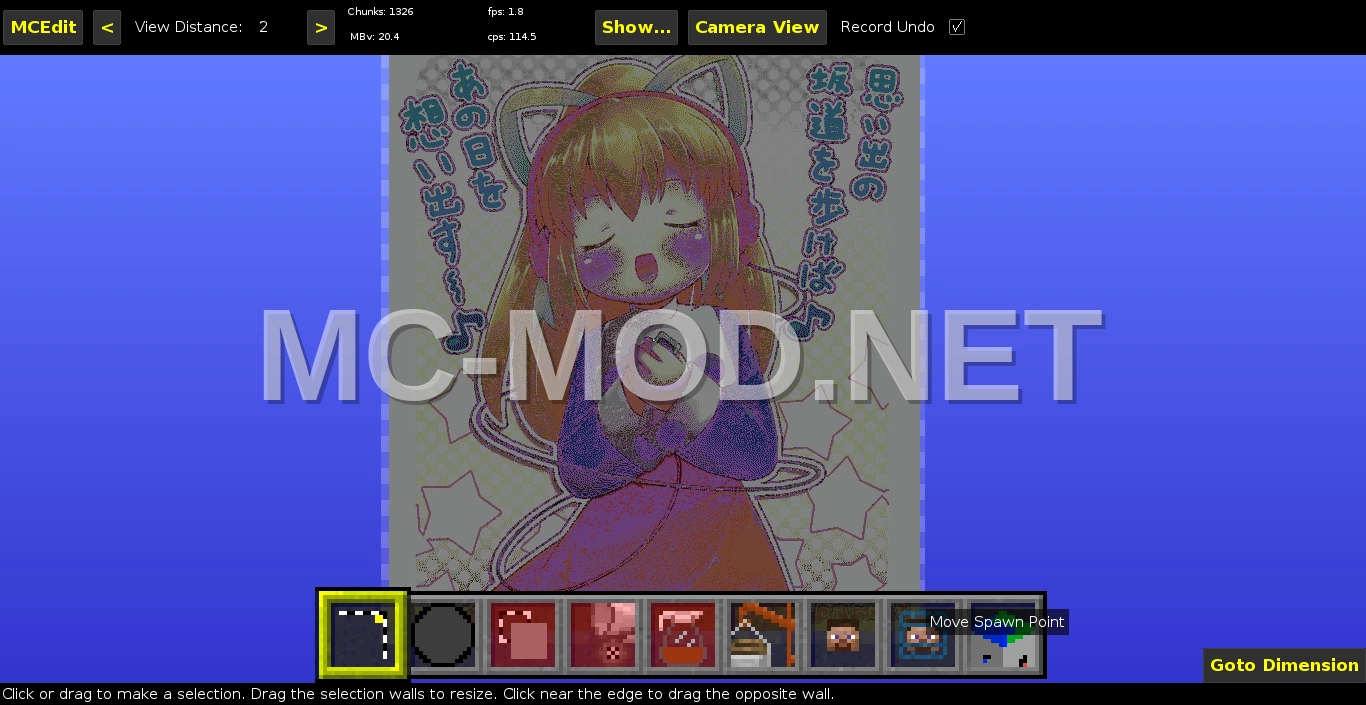Select the Import crane tool
Screen dimensions: 1366x705
(x=762, y=634)
